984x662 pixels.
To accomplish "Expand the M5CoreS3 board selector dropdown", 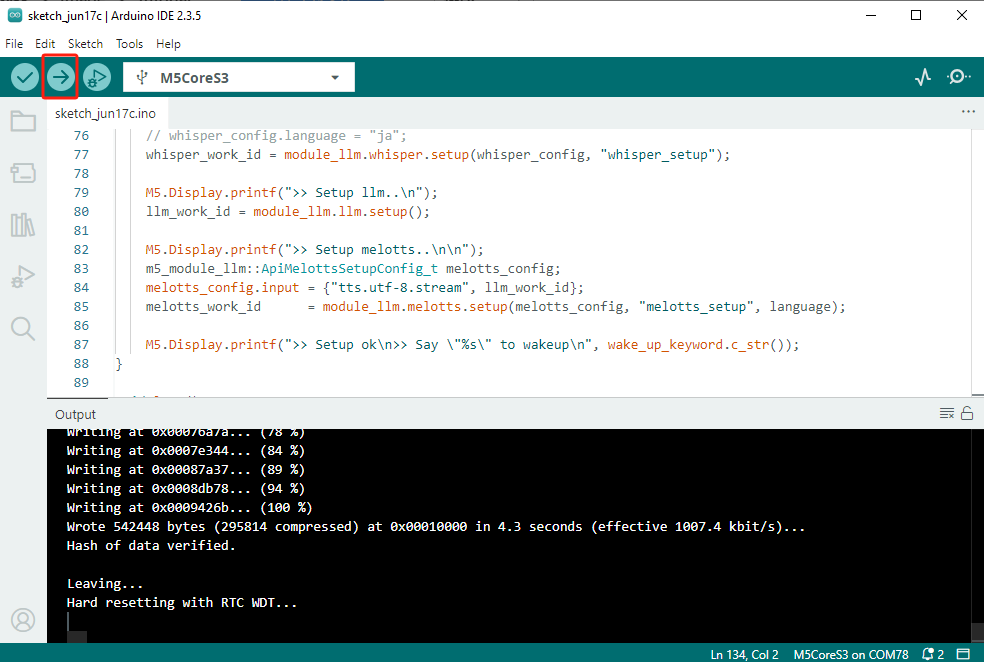I will point(238,77).
